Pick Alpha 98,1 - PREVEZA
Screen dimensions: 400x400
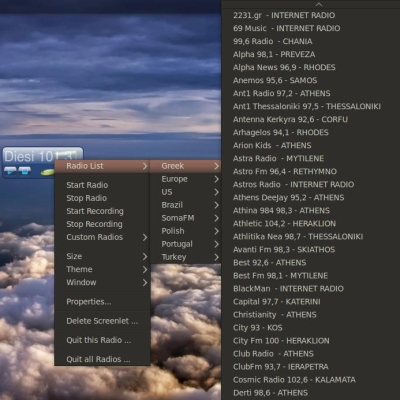(x=311, y=54)
